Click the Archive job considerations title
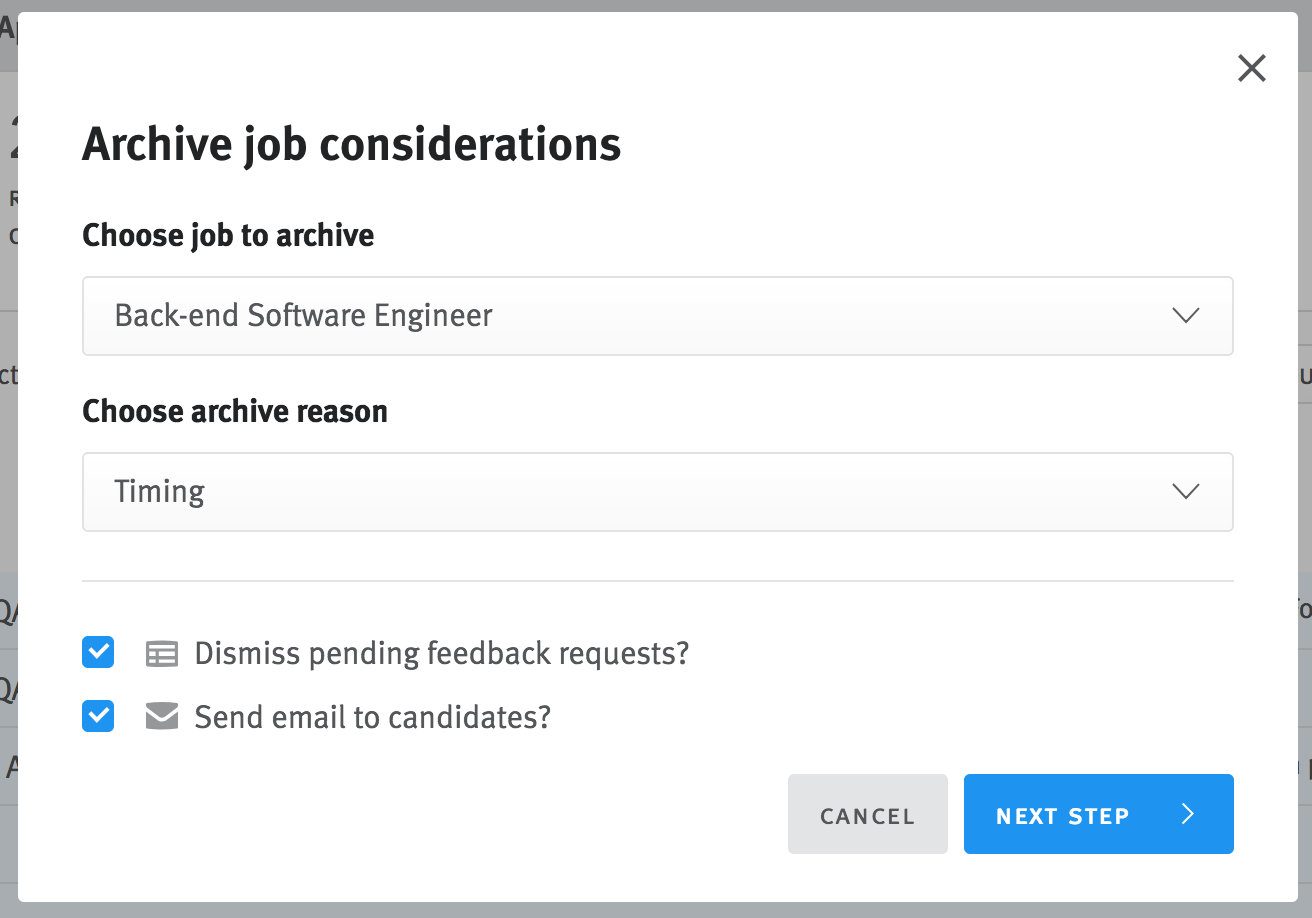 [x=352, y=144]
